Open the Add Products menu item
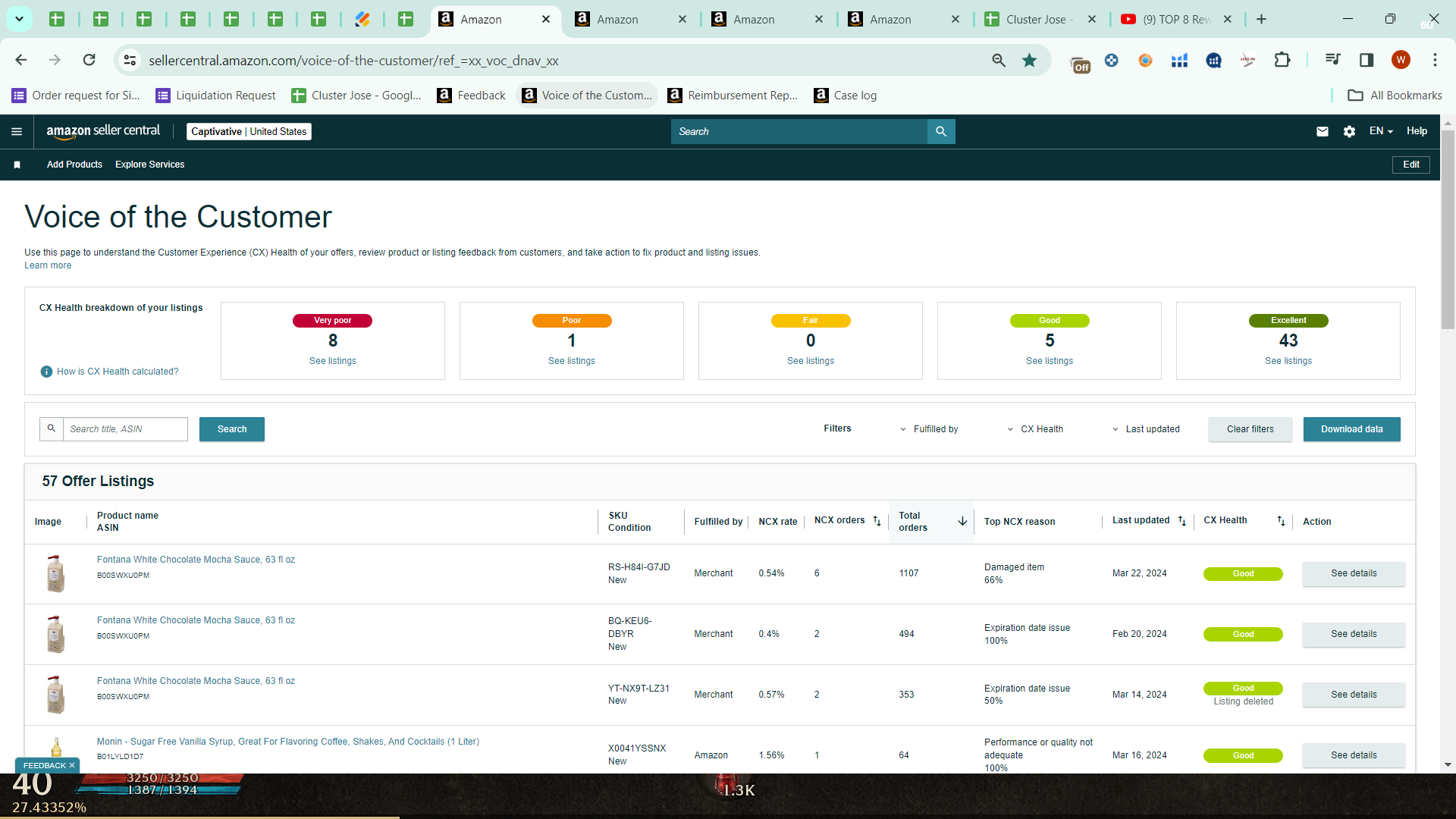This screenshot has height=819, width=1456. (74, 165)
